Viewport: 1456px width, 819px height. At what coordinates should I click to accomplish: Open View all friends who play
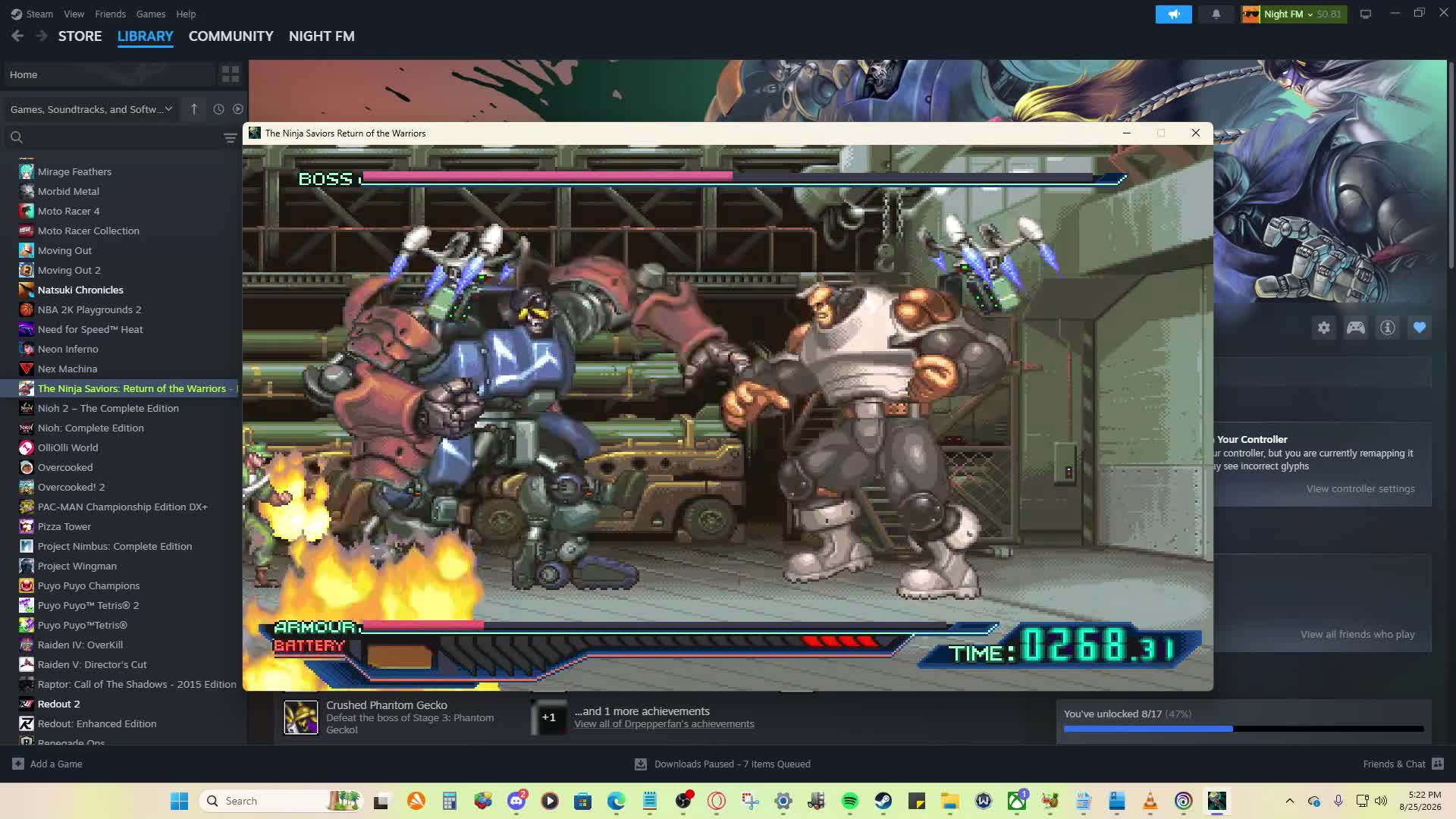(1357, 634)
